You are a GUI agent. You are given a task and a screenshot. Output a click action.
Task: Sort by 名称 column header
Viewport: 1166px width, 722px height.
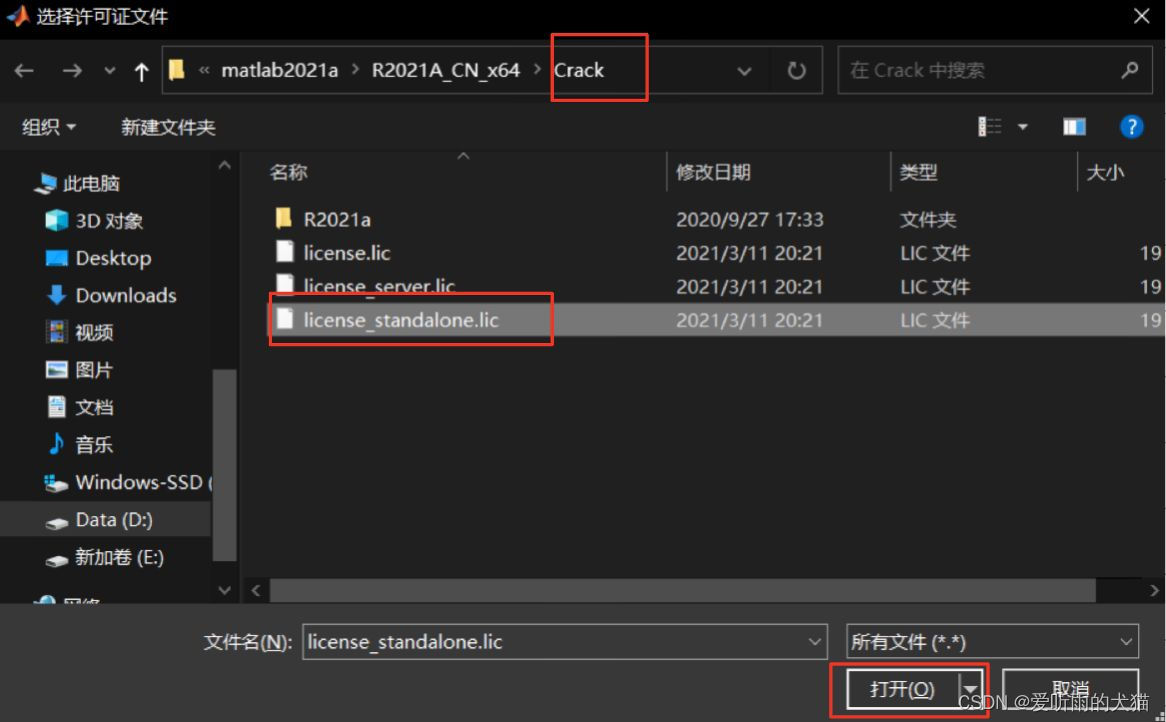289,173
